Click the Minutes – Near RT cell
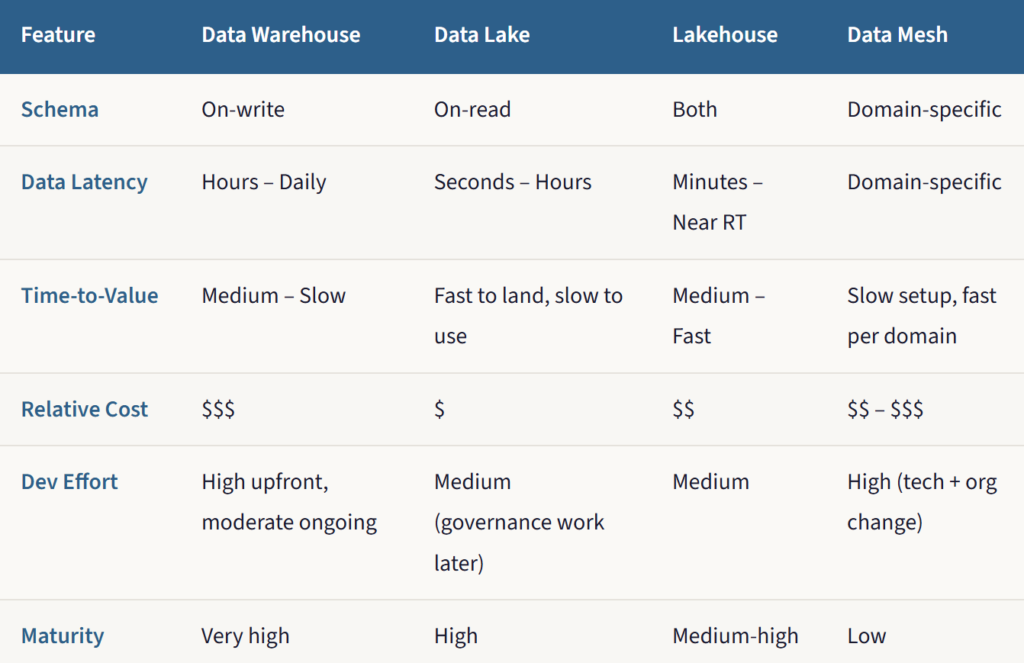1024x663 pixels. coord(717,202)
